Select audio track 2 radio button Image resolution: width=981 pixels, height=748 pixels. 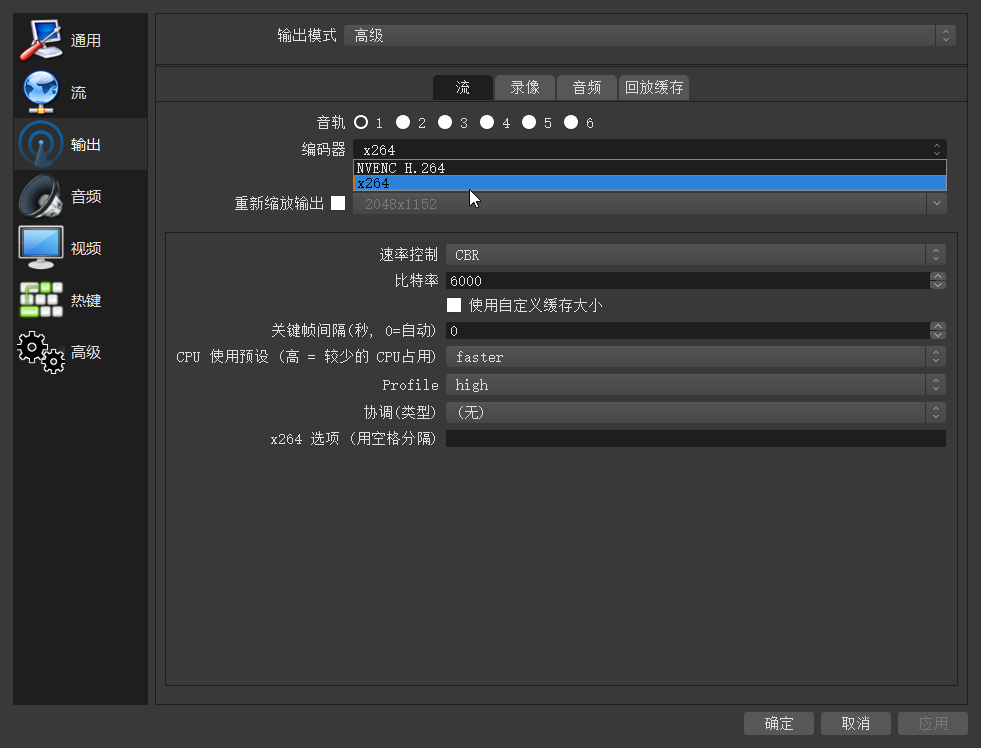(x=403, y=122)
